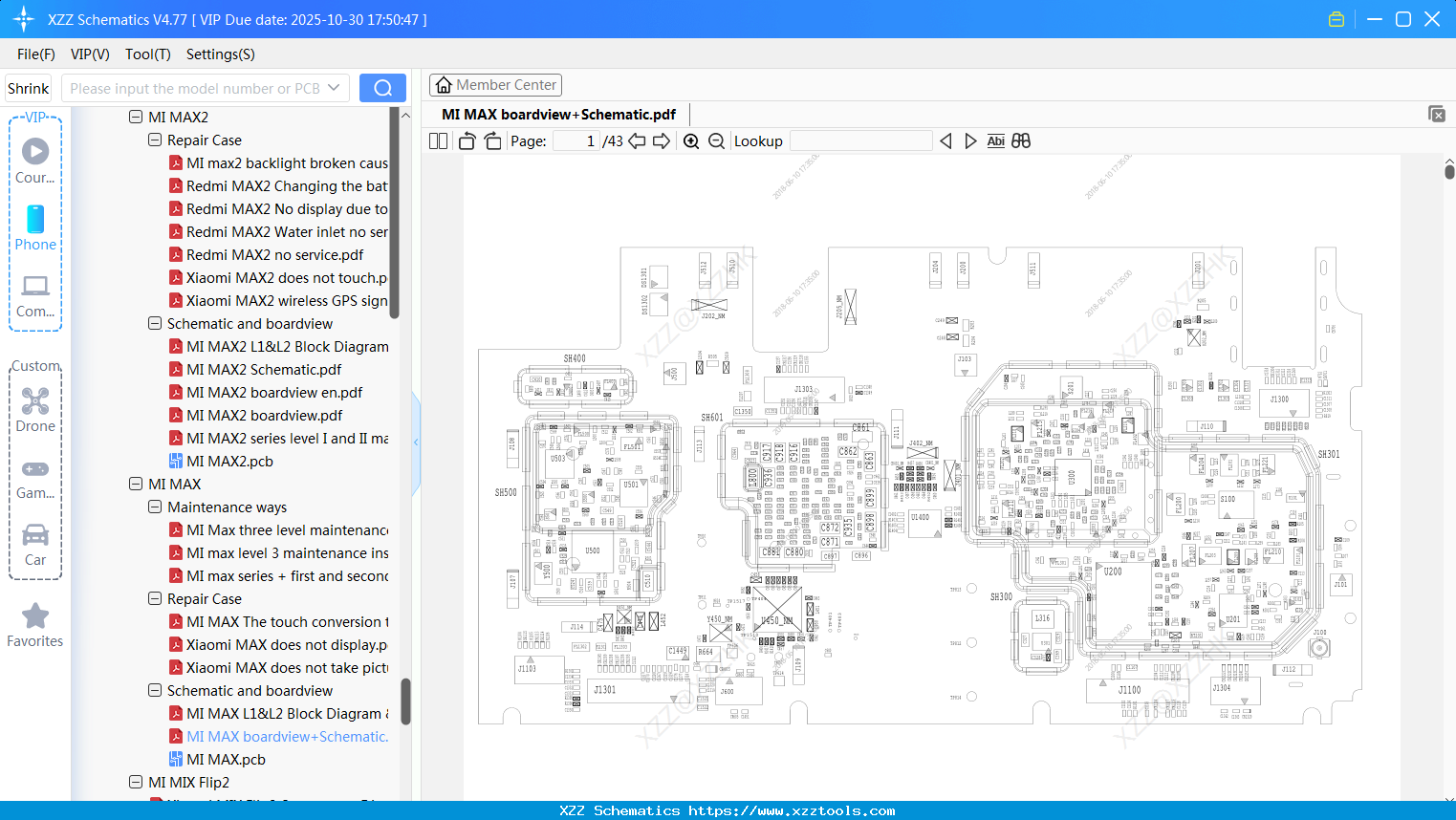Screen dimensions: 1456x820
Task: Collapse the Repair Case group under MI MAX
Action: [155, 598]
